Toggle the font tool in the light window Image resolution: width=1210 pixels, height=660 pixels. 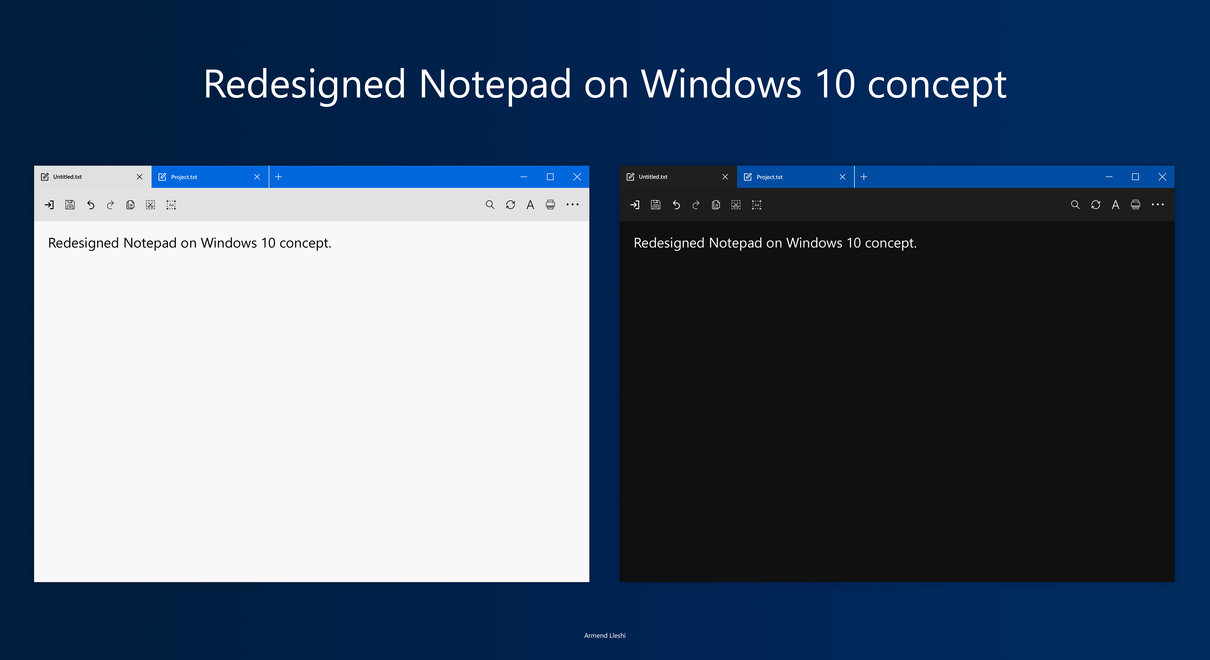[530, 204]
